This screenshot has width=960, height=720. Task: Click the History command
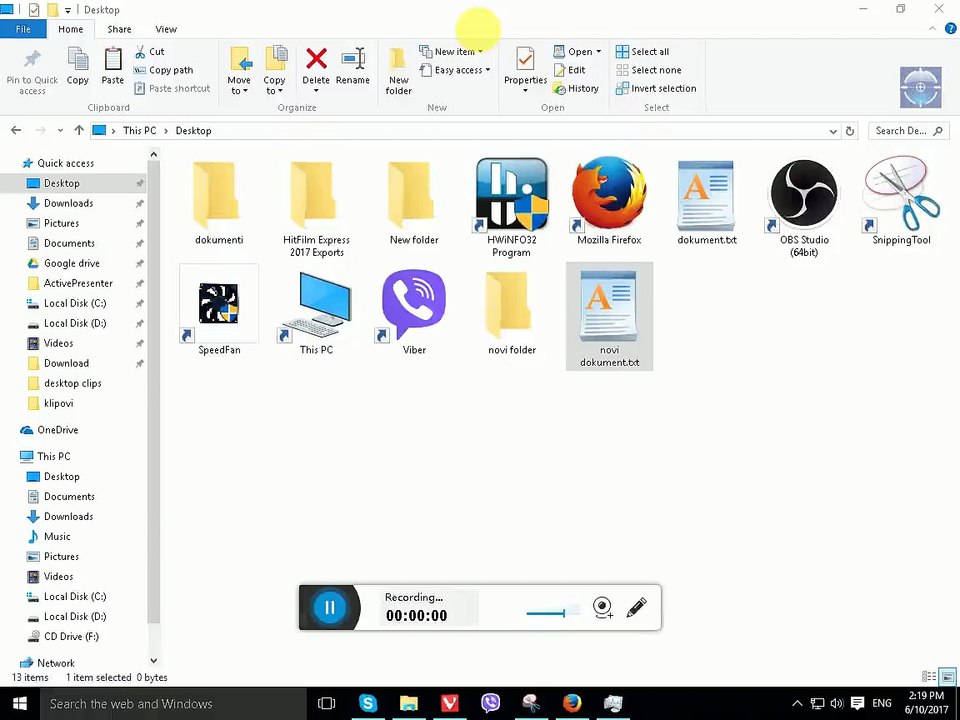pyautogui.click(x=576, y=89)
